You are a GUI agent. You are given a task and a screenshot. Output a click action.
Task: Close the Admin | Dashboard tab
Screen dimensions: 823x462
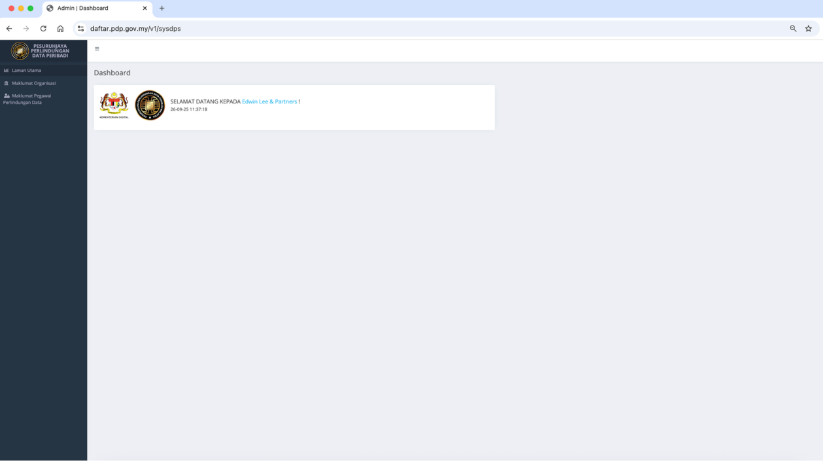click(144, 8)
